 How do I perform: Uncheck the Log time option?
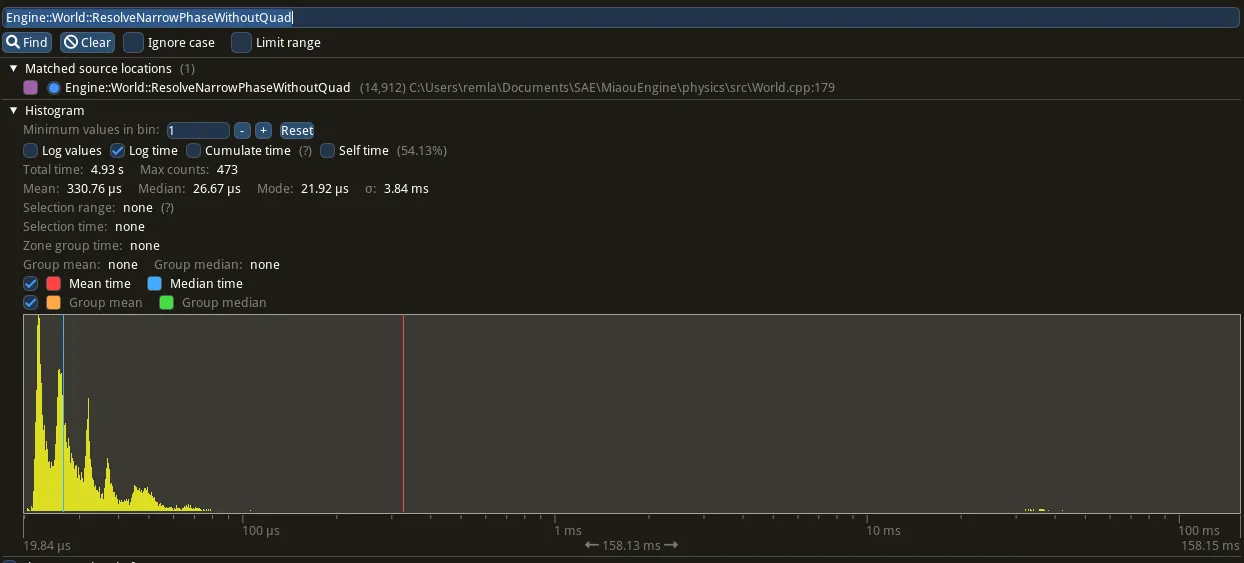(x=118, y=151)
